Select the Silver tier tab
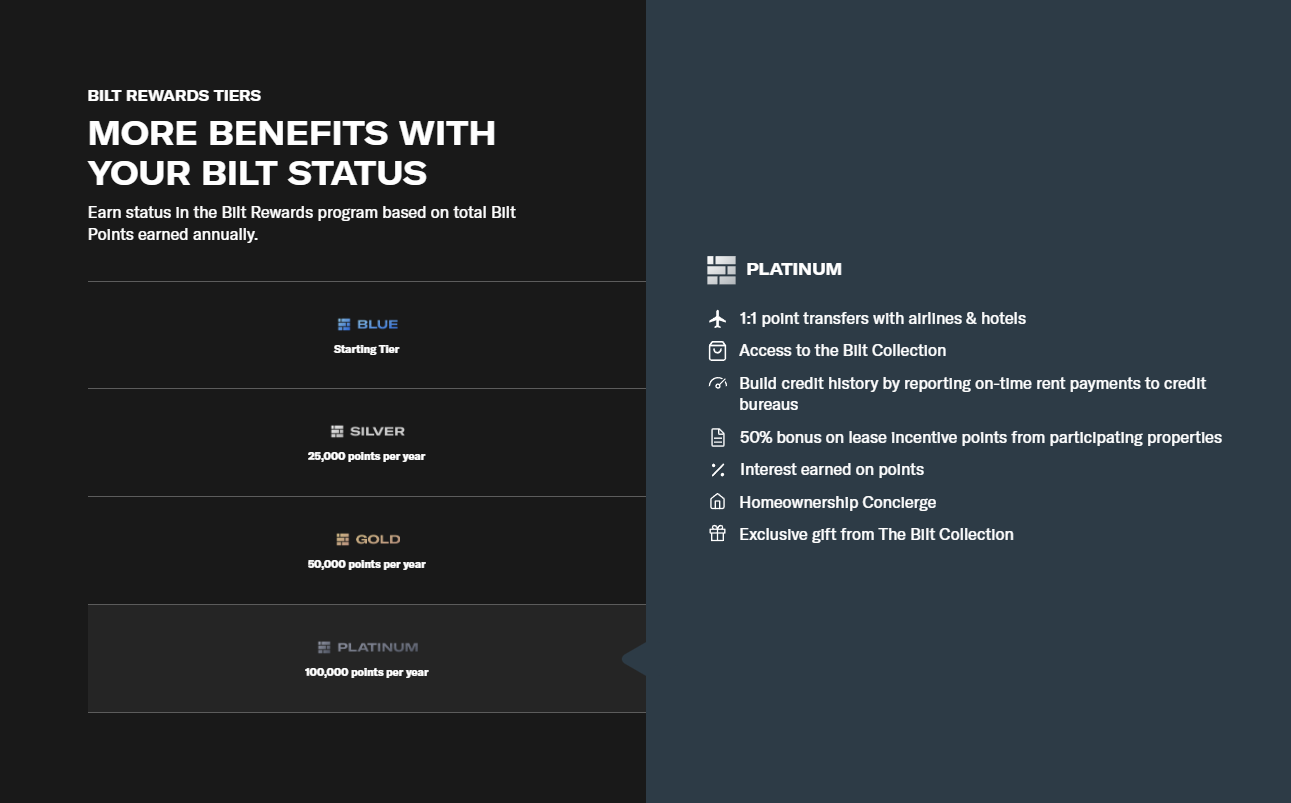The image size is (1291, 803). 367,443
